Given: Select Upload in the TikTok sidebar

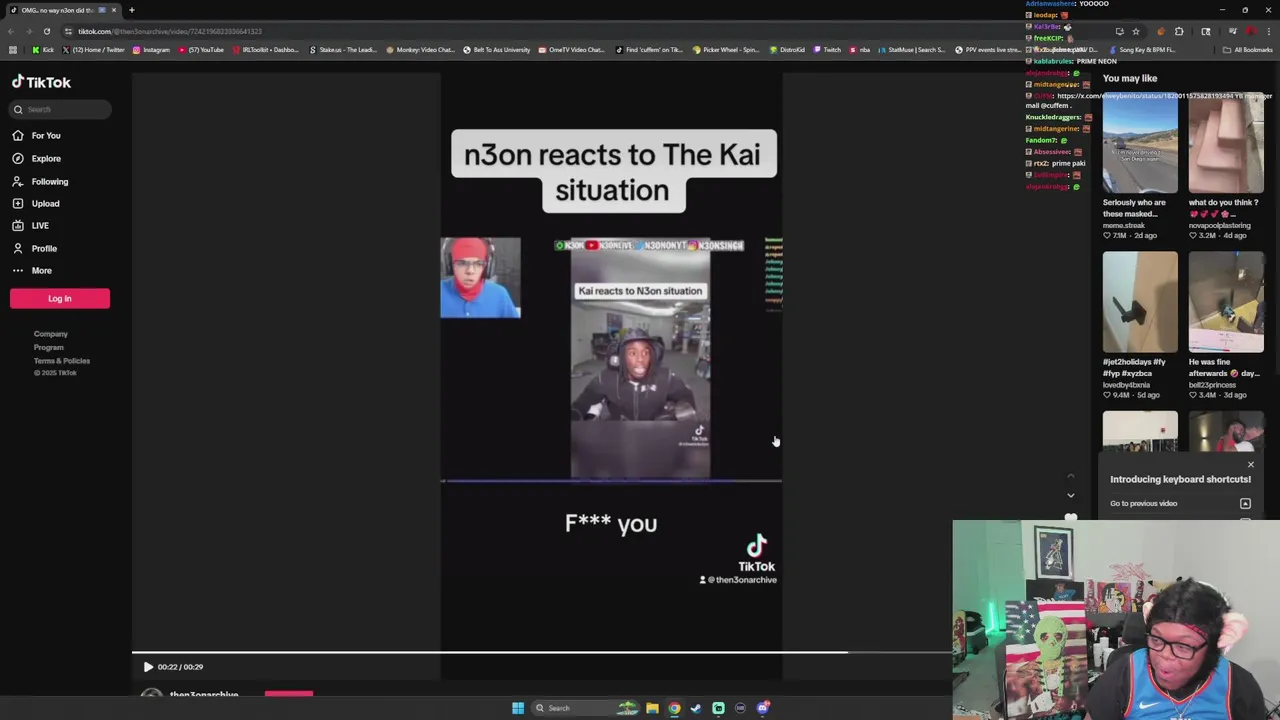Looking at the screenshot, I should pos(35,203).
